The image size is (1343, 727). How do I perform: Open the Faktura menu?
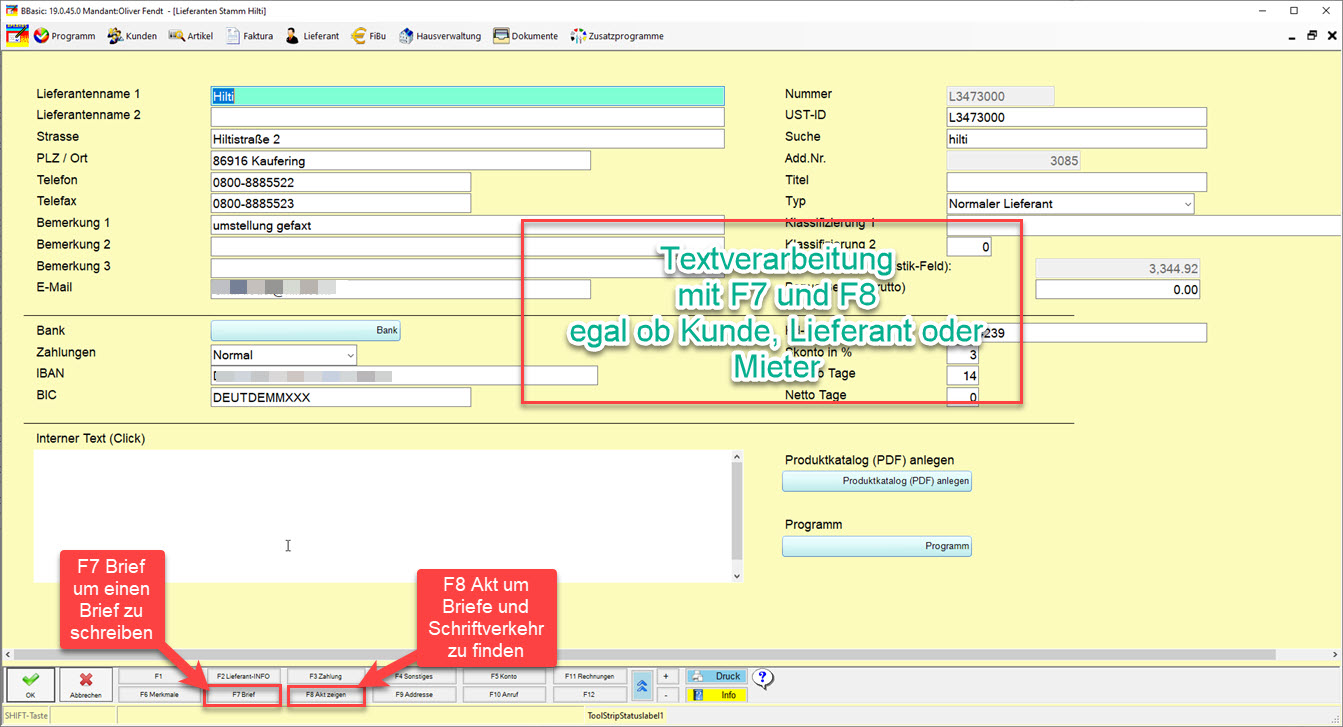click(249, 36)
